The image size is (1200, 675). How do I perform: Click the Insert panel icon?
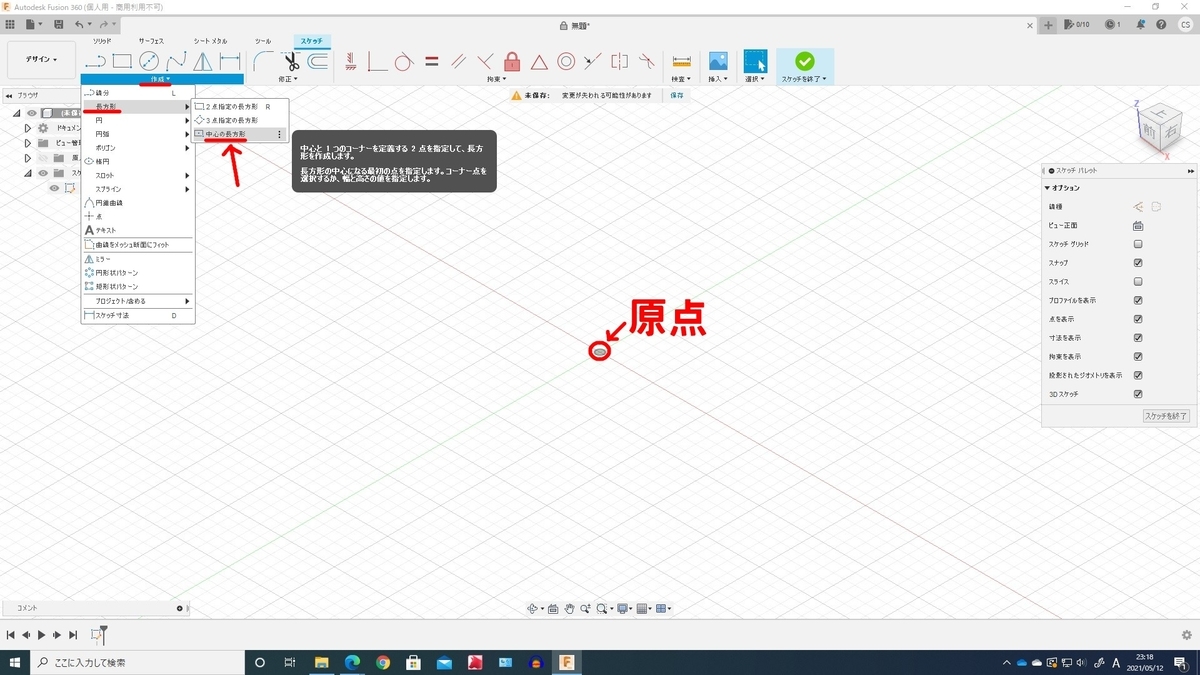pos(717,59)
